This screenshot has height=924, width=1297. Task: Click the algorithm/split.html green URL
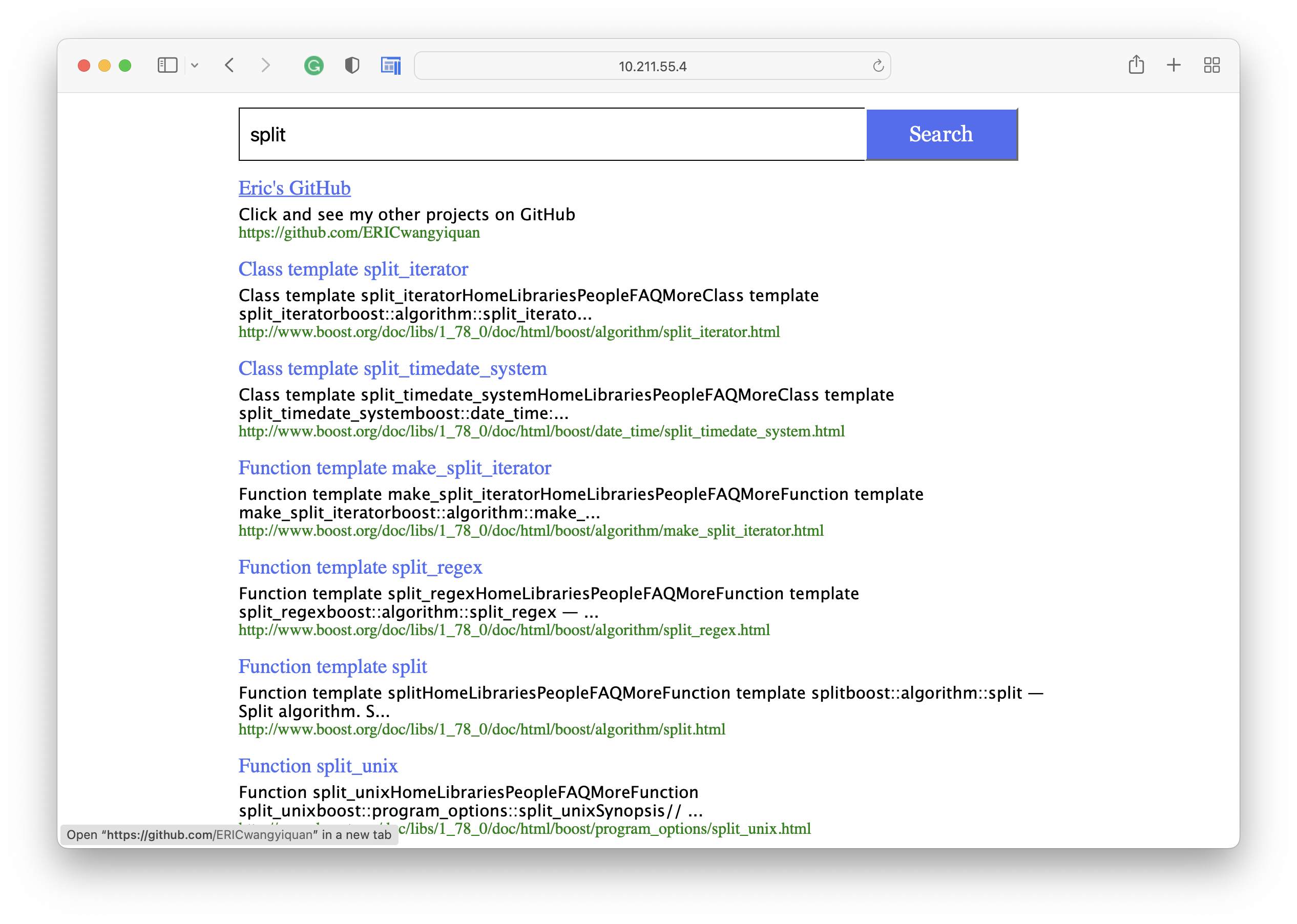click(x=482, y=729)
